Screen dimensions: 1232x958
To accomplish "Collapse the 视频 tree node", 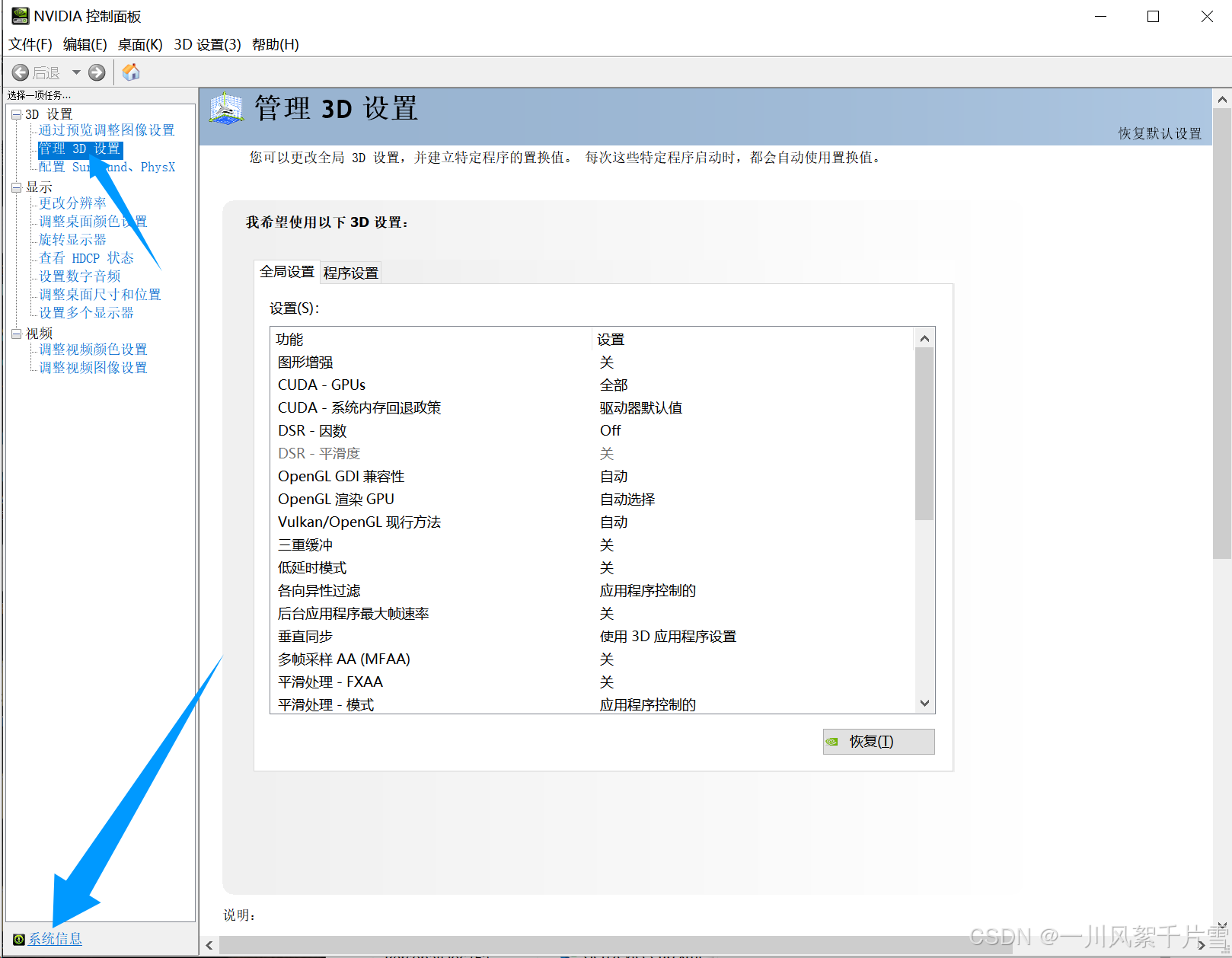I will [x=16, y=334].
